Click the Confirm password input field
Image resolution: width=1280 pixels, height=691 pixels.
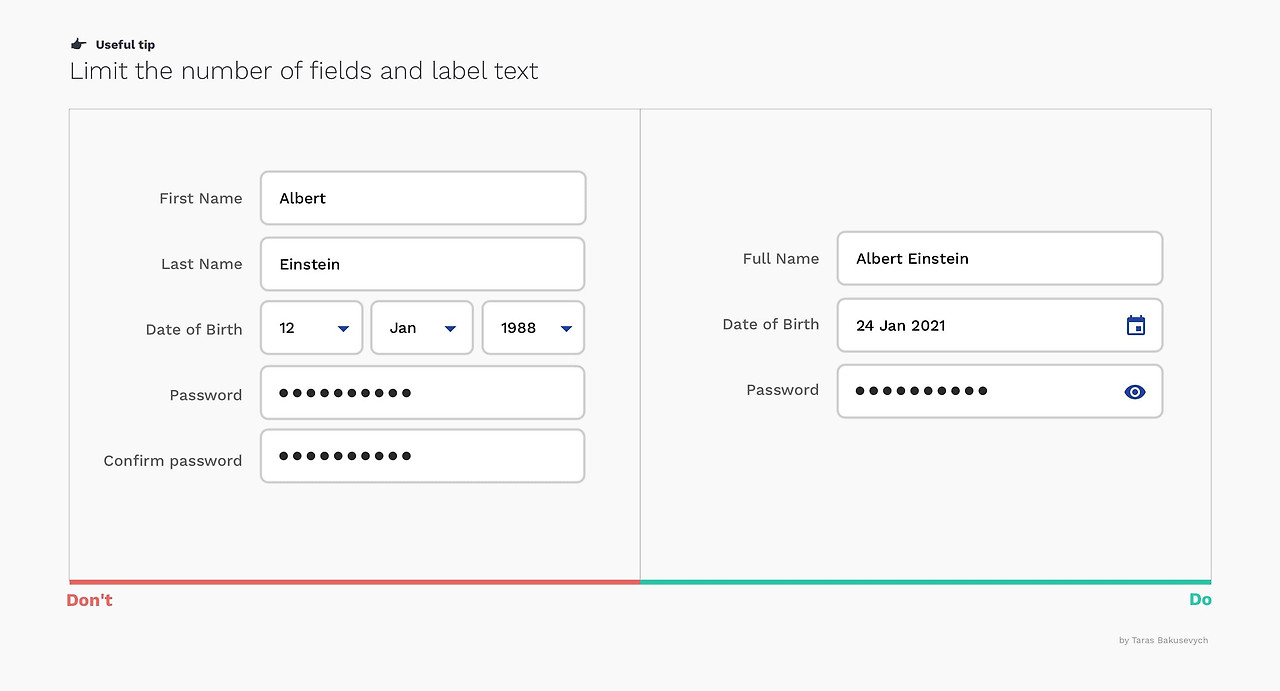422,456
